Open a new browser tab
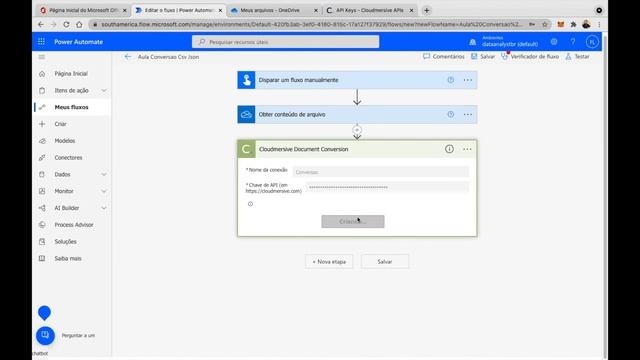 pos(427,11)
